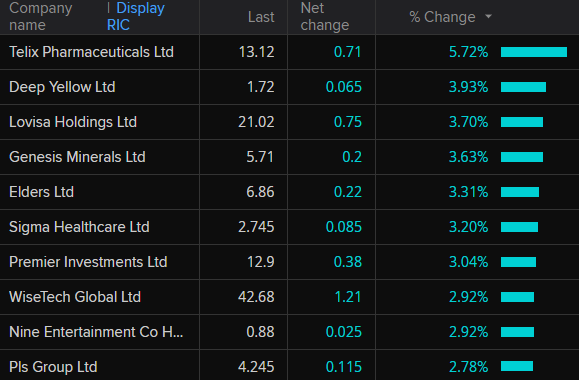Image resolution: width=579 pixels, height=380 pixels.
Task: Select Lovisa Holdings Ltd company name
Action: click(x=73, y=122)
